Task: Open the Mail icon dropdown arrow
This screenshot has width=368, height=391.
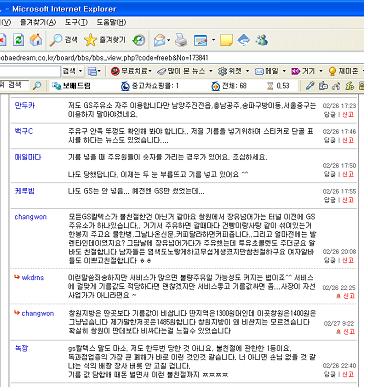Action: 168,41
